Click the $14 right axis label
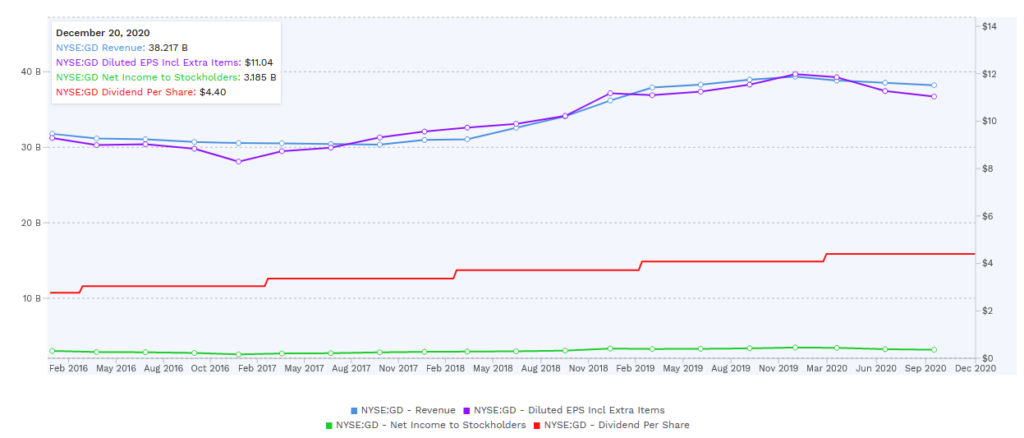Screen dimensions: 1024x438 (989, 27)
